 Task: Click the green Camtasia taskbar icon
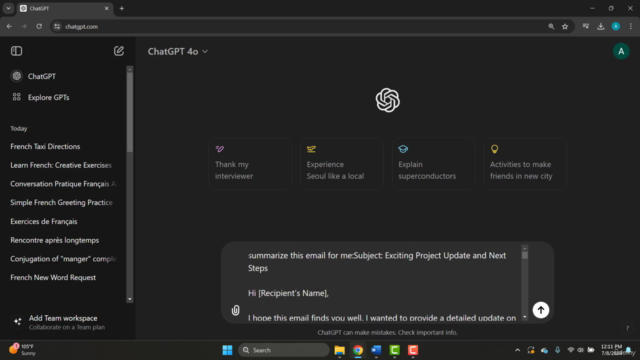tap(394, 350)
